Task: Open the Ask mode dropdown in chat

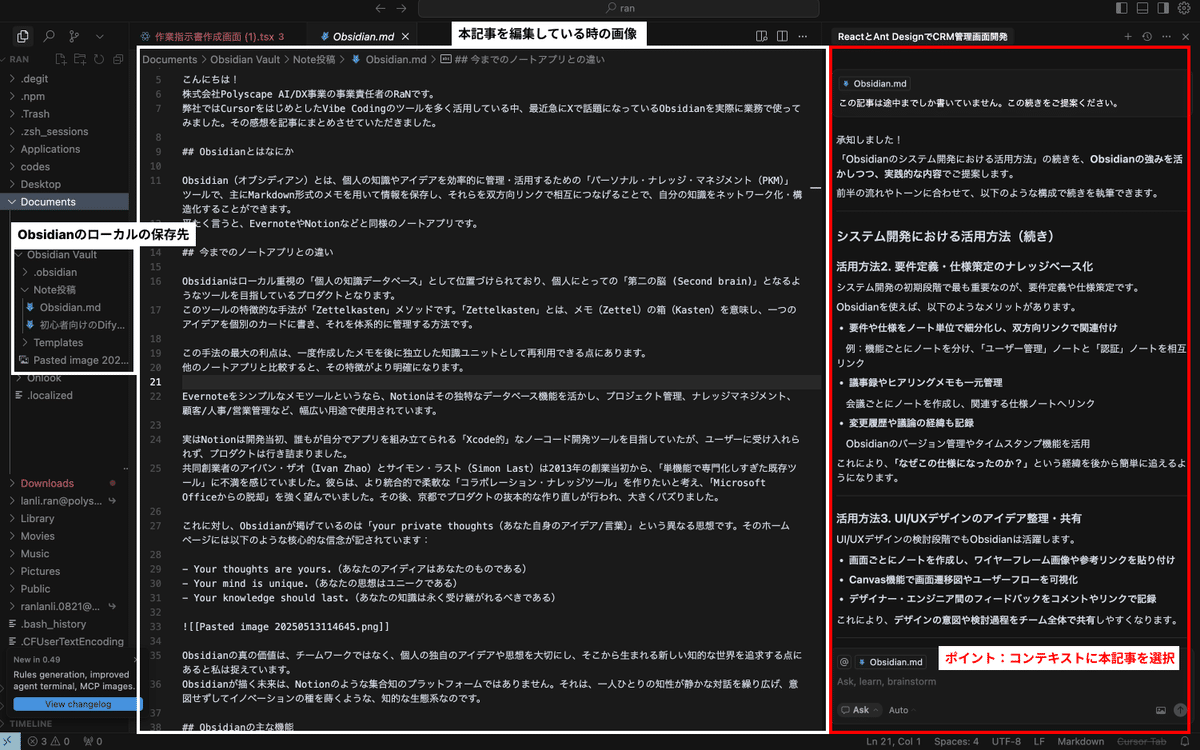Action: pos(860,708)
